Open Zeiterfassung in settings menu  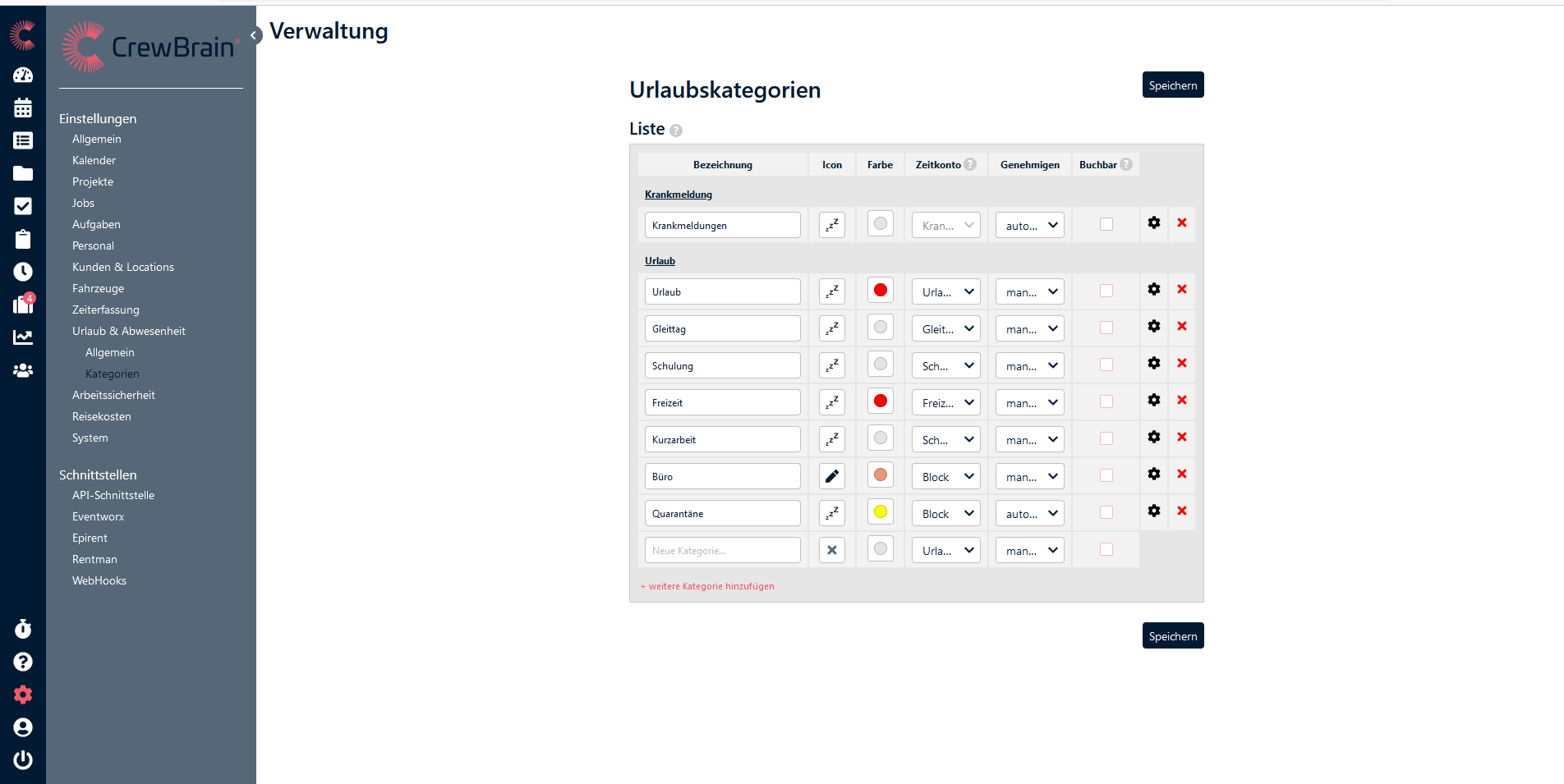pos(105,309)
